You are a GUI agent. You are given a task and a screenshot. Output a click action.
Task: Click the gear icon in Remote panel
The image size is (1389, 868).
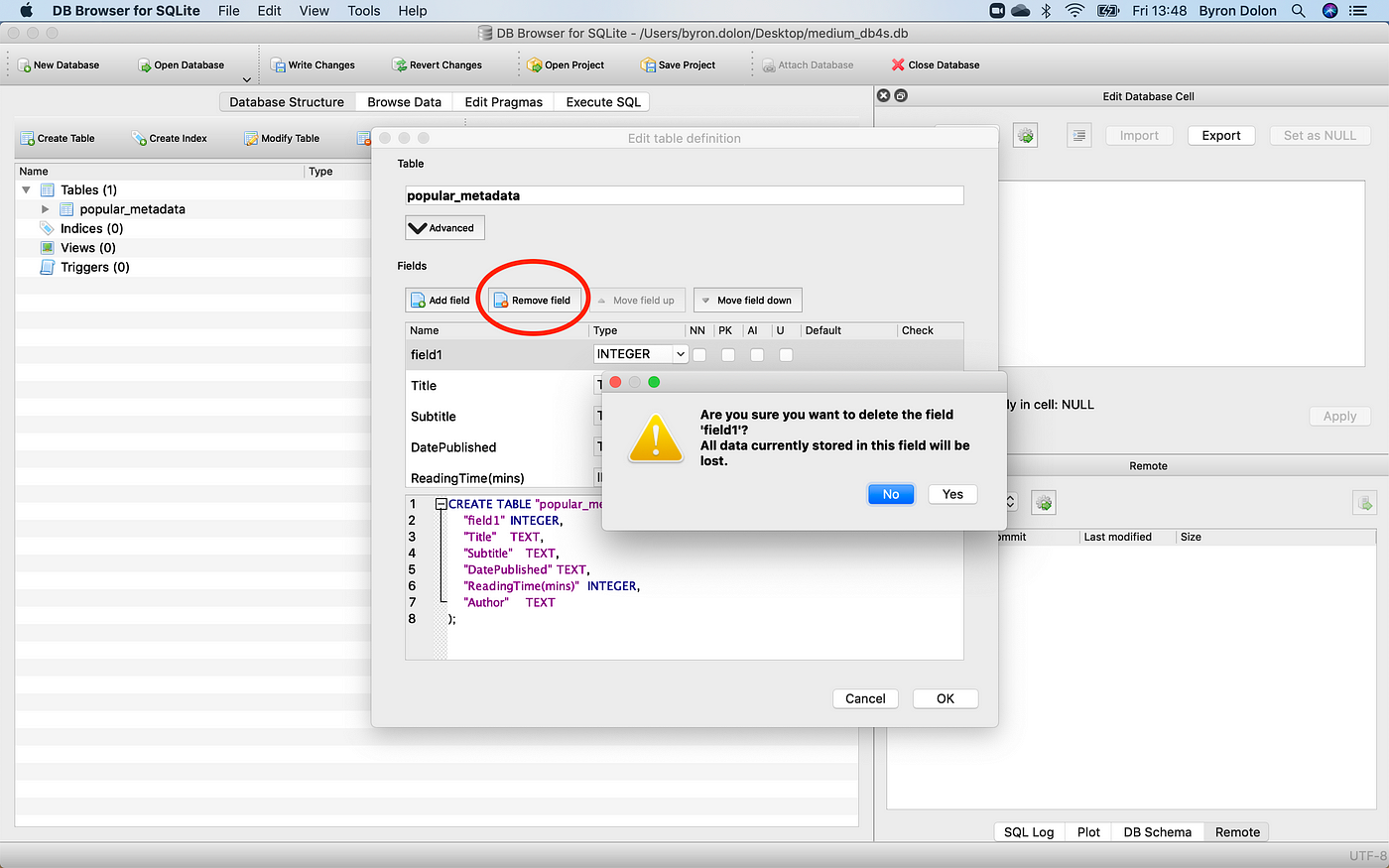(1044, 503)
